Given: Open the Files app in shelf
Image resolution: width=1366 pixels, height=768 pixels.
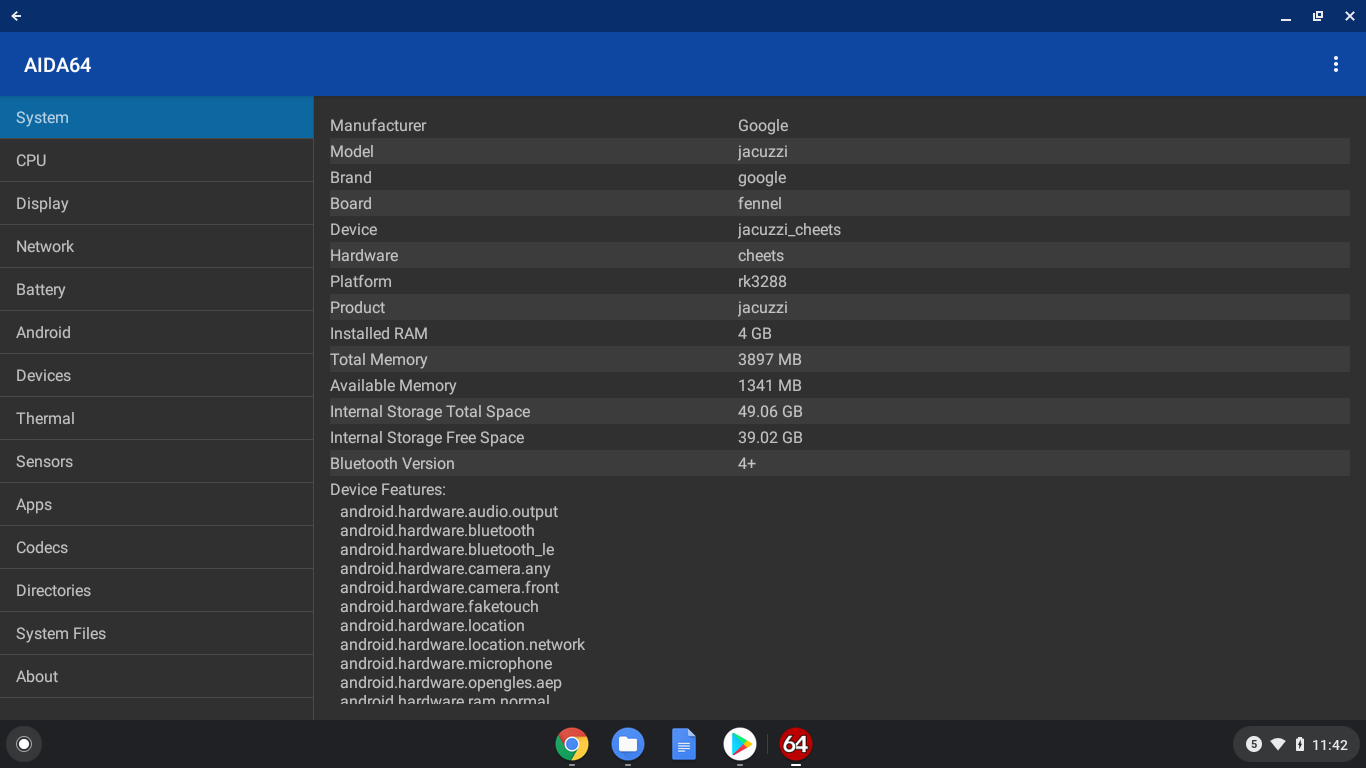Looking at the screenshot, I should pyautogui.click(x=628, y=744).
